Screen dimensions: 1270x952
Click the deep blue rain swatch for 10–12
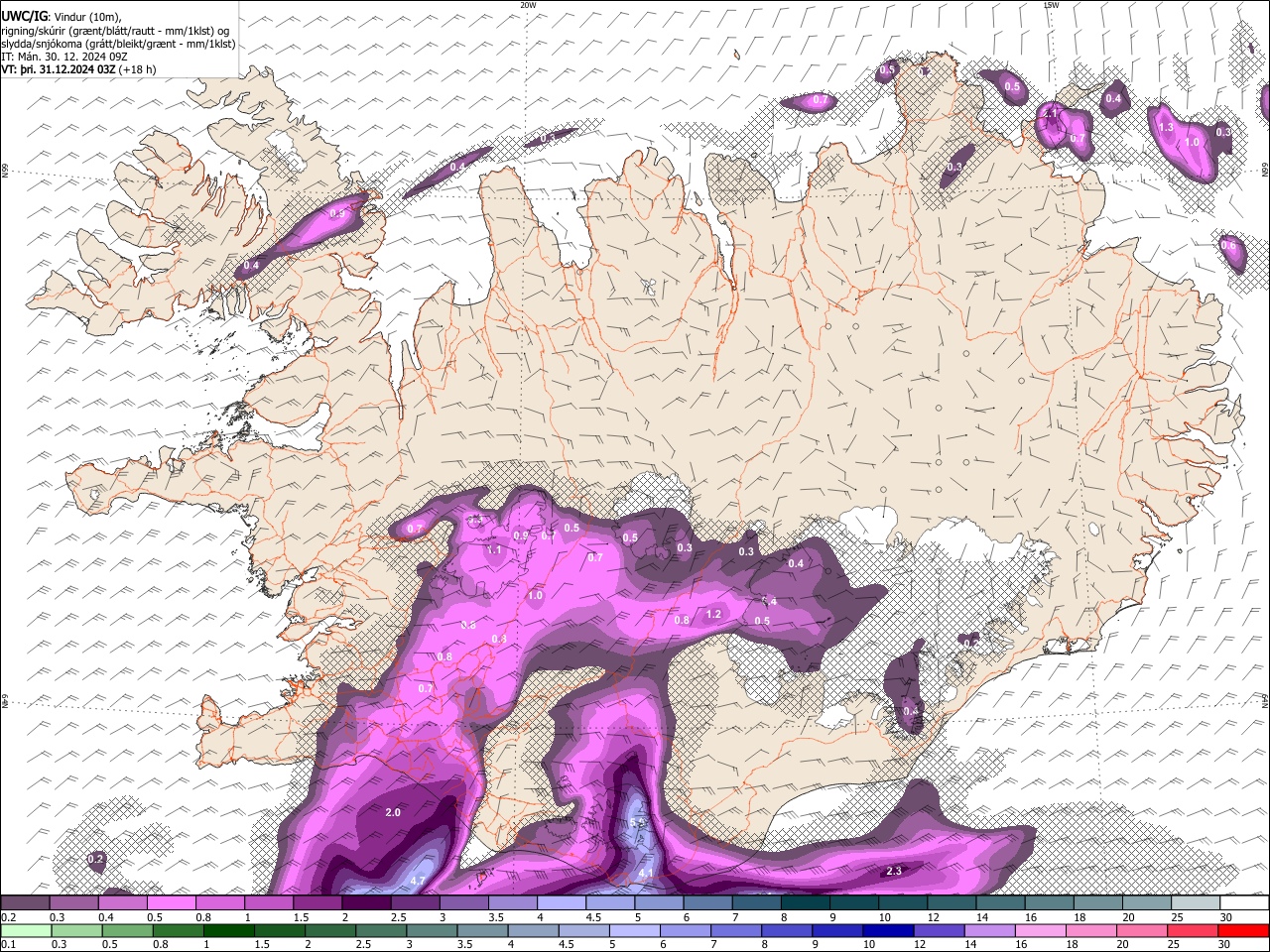pyautogui.click(x=887, y=930)
